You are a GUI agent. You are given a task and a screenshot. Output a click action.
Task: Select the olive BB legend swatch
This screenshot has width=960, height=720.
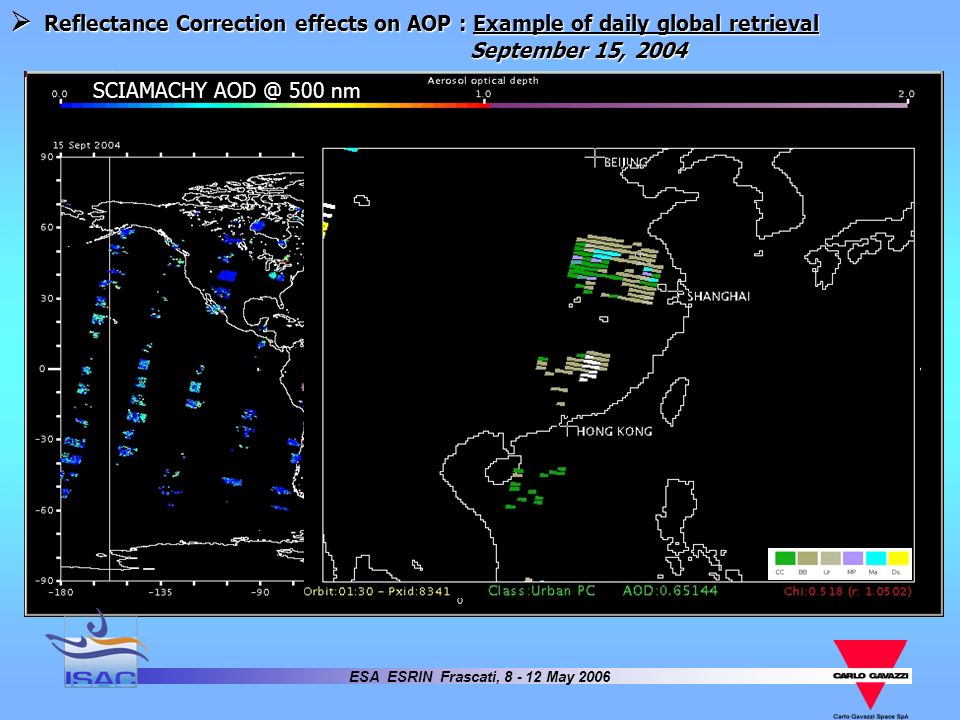[808, 558]
